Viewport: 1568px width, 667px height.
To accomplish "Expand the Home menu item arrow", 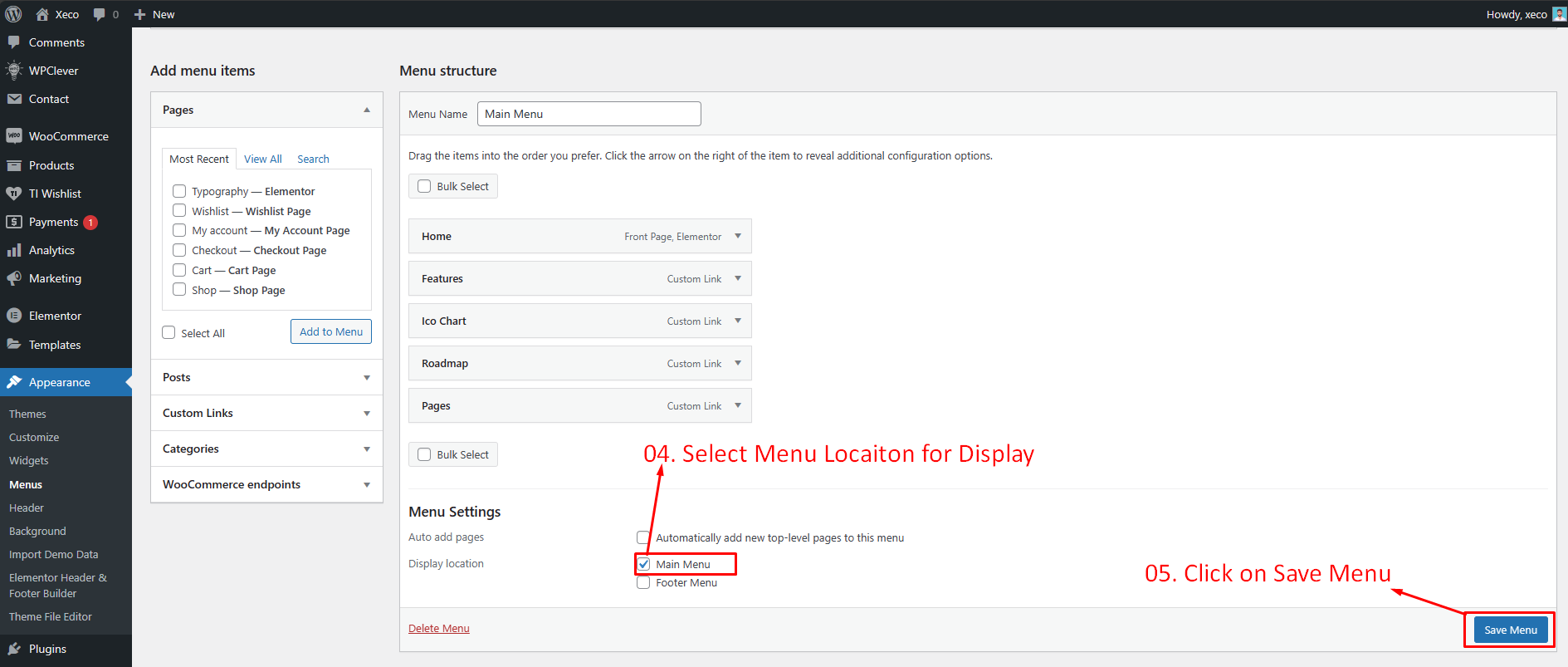I will [x=738, y=237].
